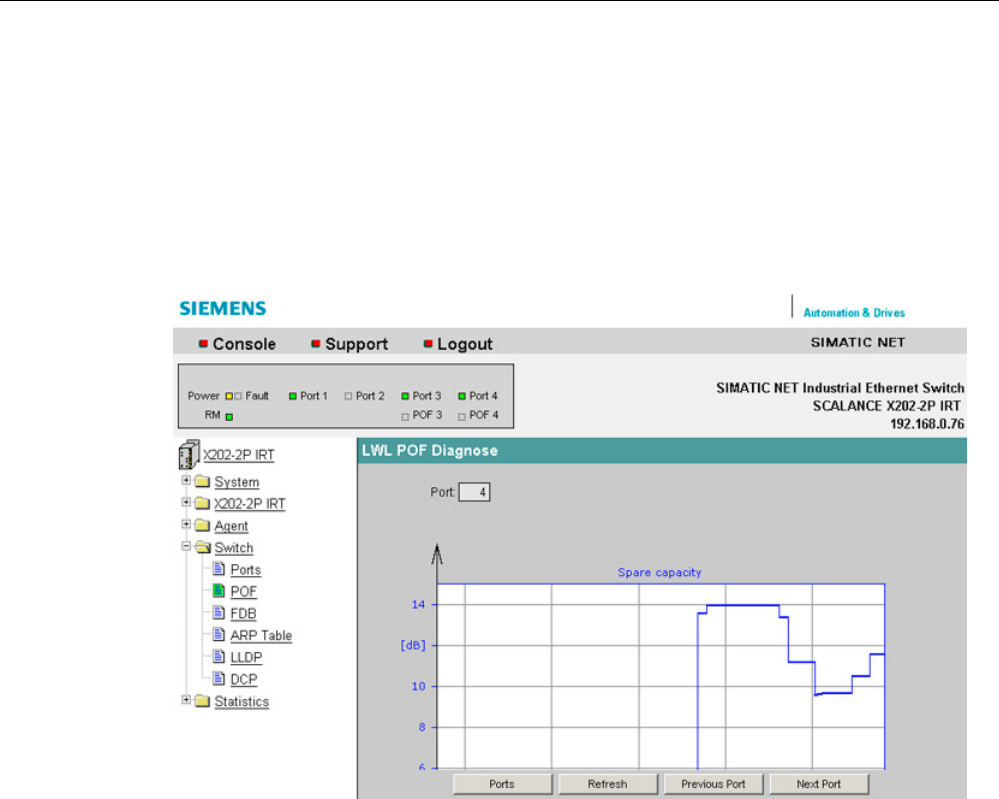Image resolution: width=999 pixels, height=799 pixels.
Task: Click the POF 4 status indicator
Action: [x=462, y=415]
